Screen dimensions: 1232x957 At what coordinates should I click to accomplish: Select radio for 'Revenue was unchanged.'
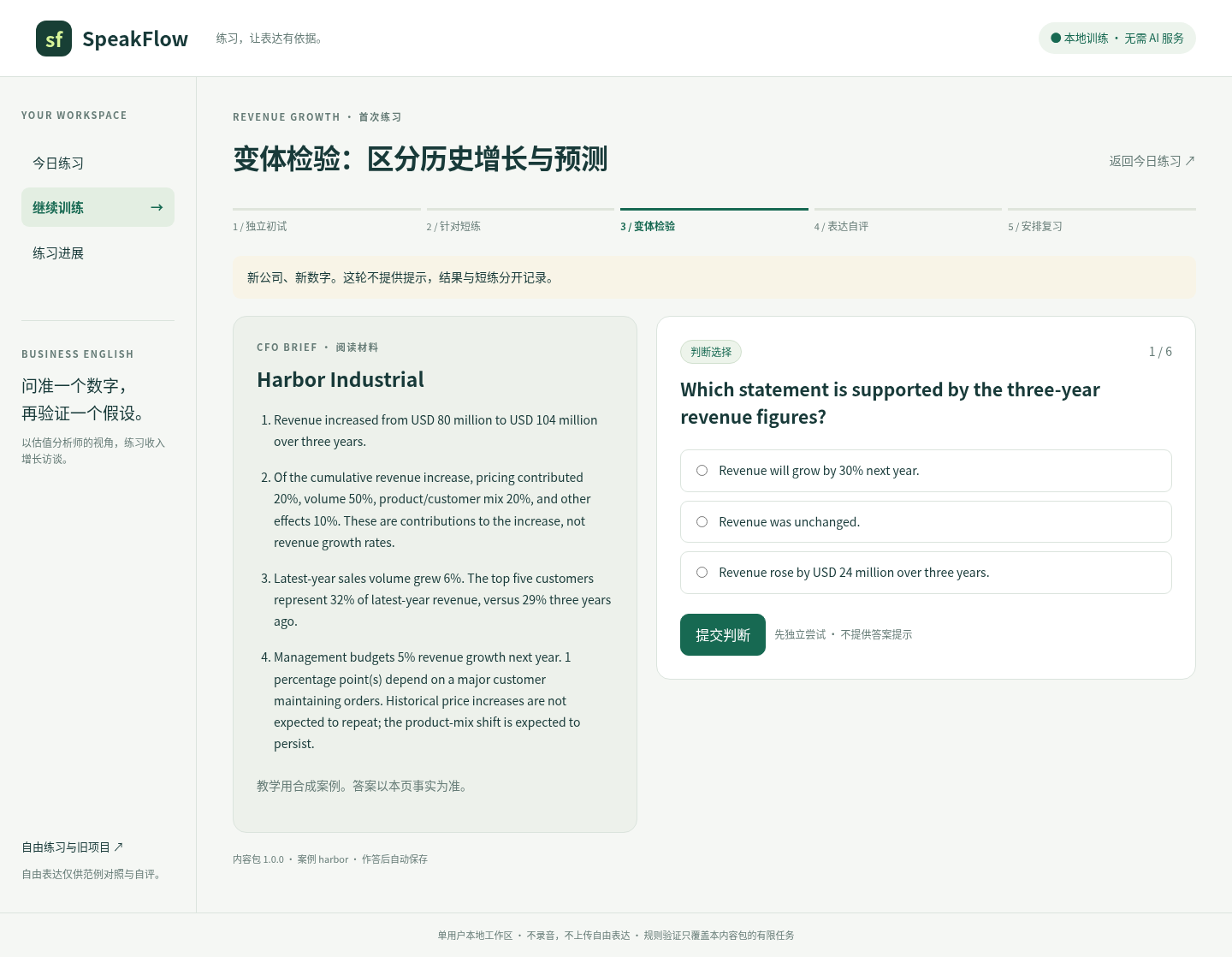coord(702,522)
